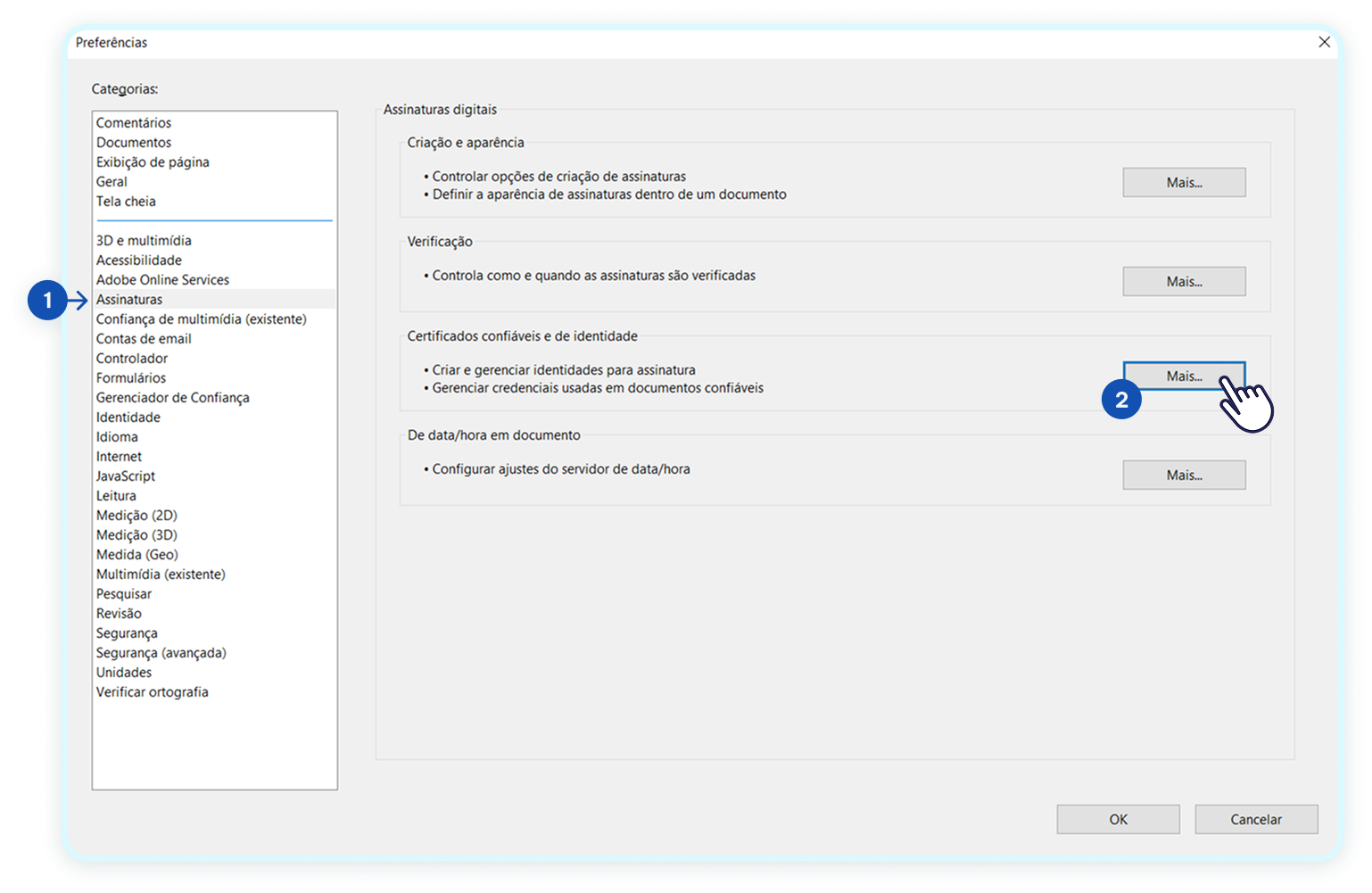Select Gerenciador de Confiança
This screenshot has height=893, width=1372.
[173, 398]
